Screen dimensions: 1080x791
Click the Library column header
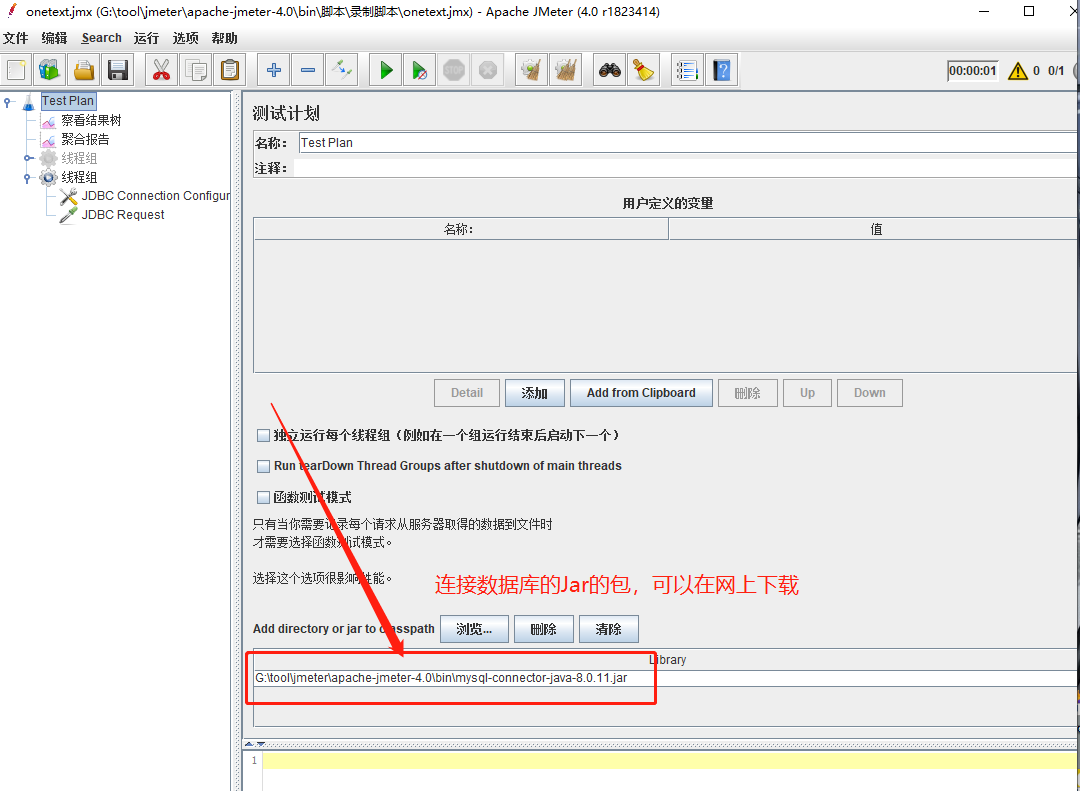coord(665,660)
